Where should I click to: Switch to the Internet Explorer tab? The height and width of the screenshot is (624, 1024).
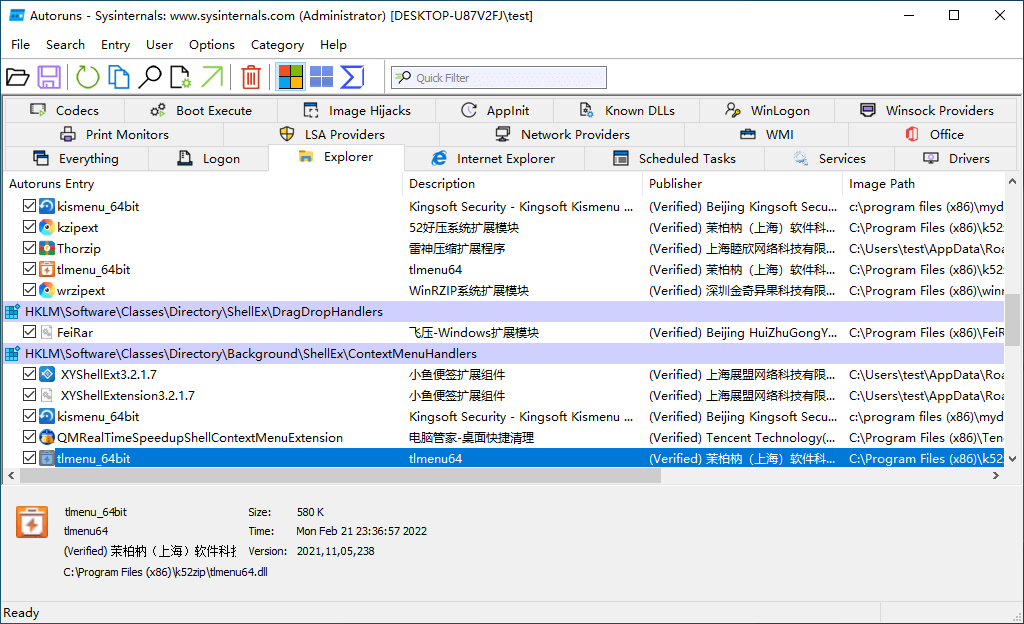coord(494,159)
